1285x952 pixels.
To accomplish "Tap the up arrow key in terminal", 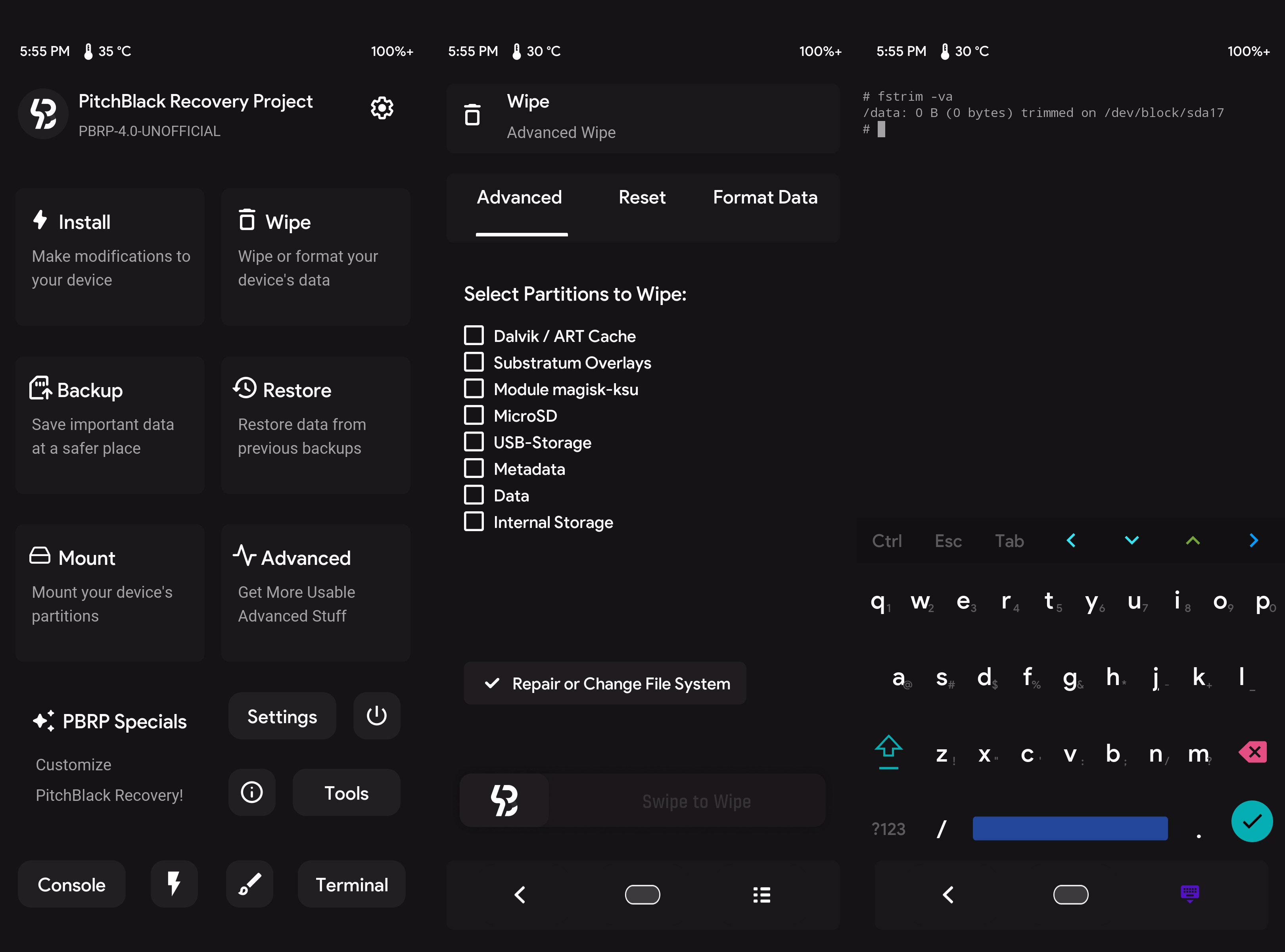I will (x=1193, y=540).
